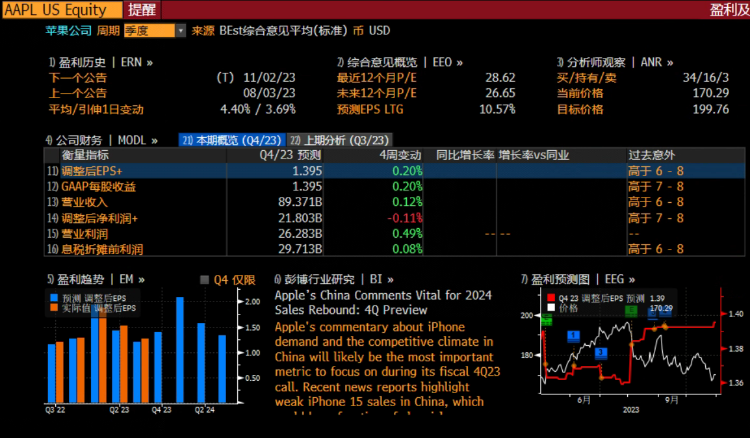Click blue marker 1 on forecast chart
Image resolution: width=750 pixels, height=438 pixels.
pos(574,336)
